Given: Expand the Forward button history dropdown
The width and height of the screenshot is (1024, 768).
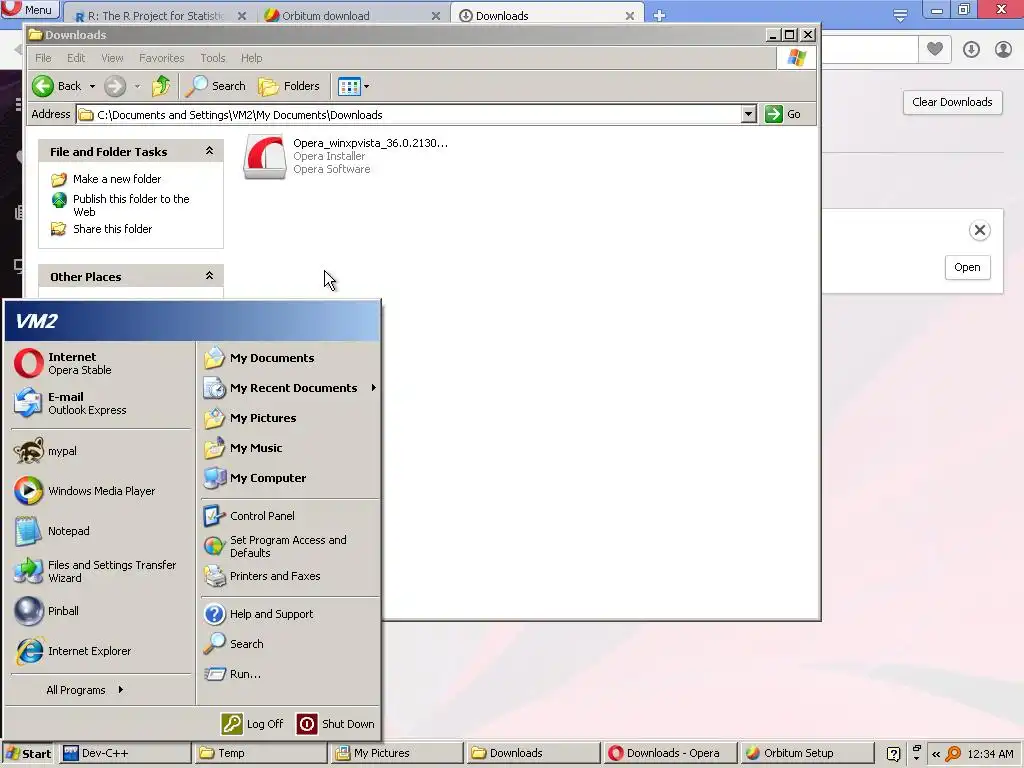Looking at the screenshot, I should coord(137,86).
